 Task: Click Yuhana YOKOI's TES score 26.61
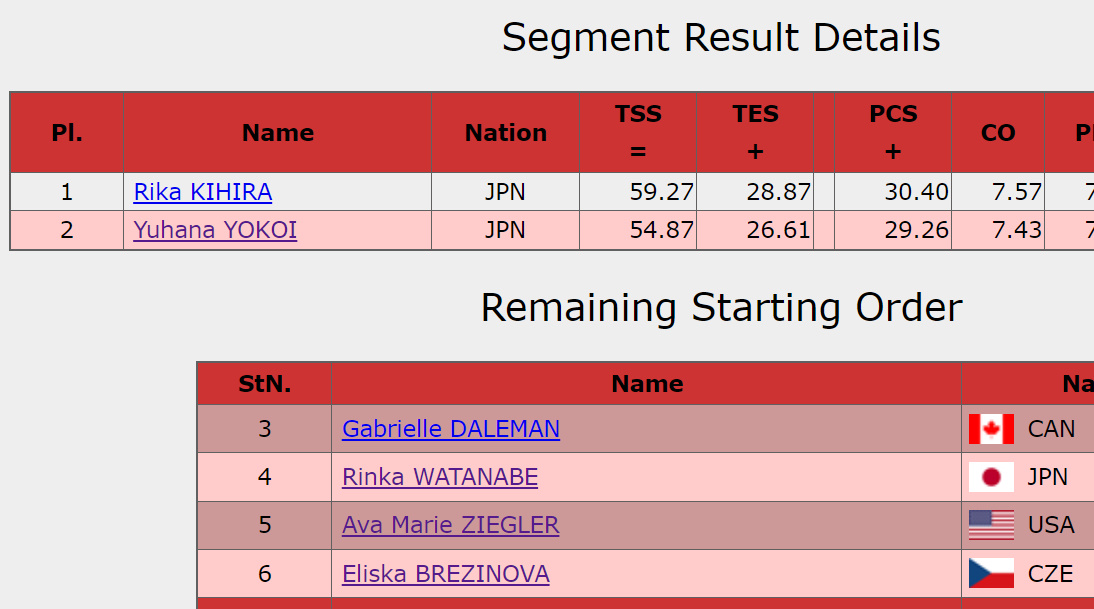tap(778, 231)
